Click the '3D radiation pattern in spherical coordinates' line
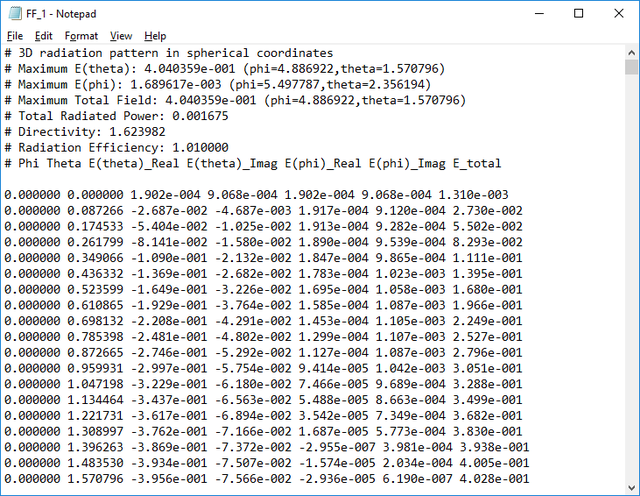Image resolution: width=640 pixels, height=496 pixels. pyautogui.click(x=169, y=53)
